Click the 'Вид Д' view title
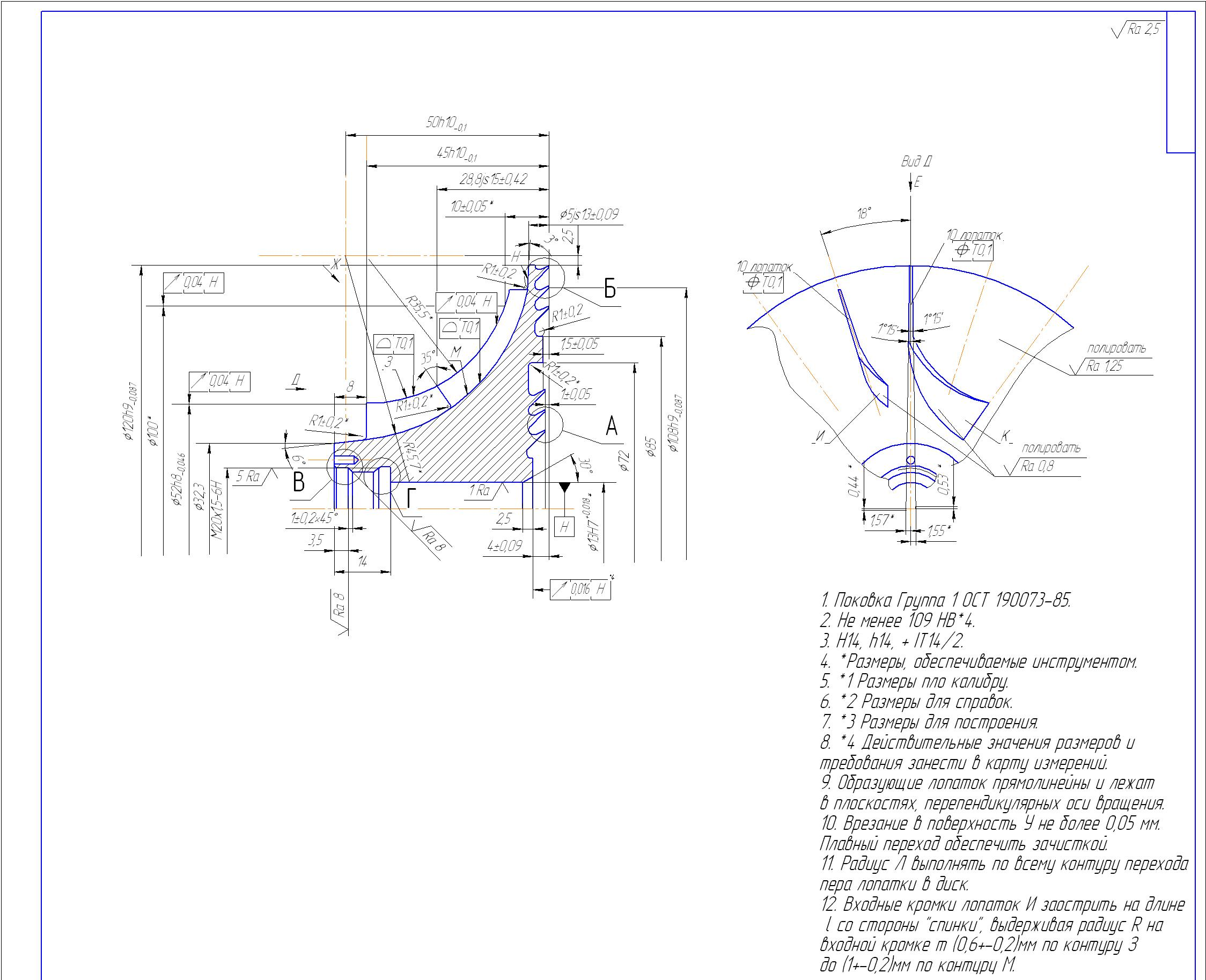The width and height of the screenshot is (1206, 980). tap(916, 163)
